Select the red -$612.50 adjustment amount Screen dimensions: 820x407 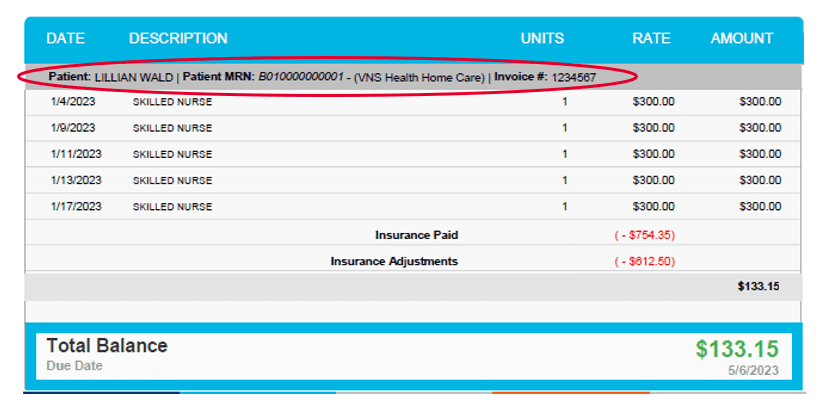point(645,261)
